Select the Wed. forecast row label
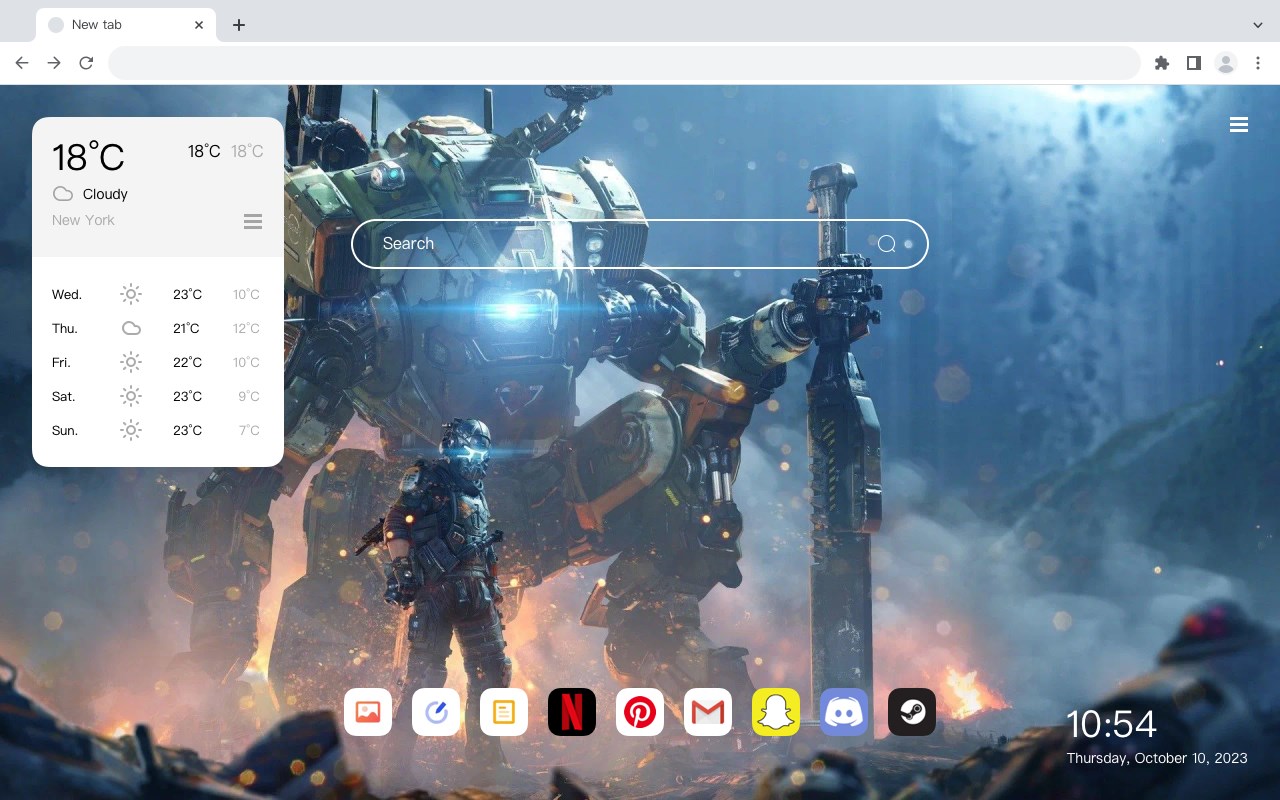Screen dimensions: 1280x800 point(67,294)
